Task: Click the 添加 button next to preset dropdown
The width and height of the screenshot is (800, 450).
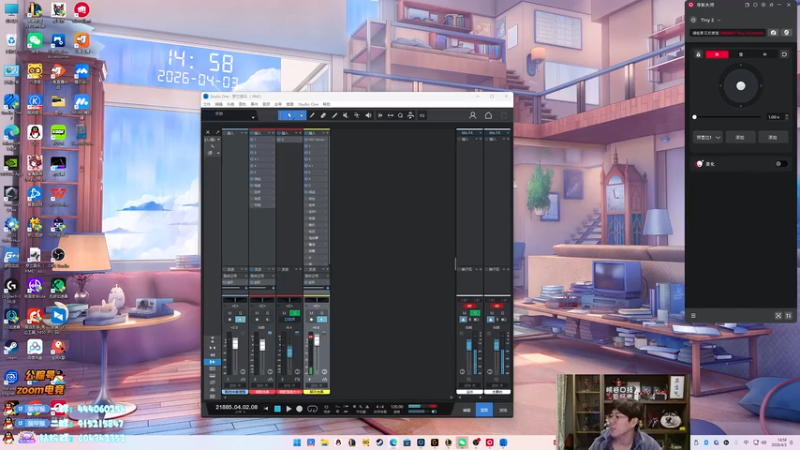Action: click(x=740, y=137)
